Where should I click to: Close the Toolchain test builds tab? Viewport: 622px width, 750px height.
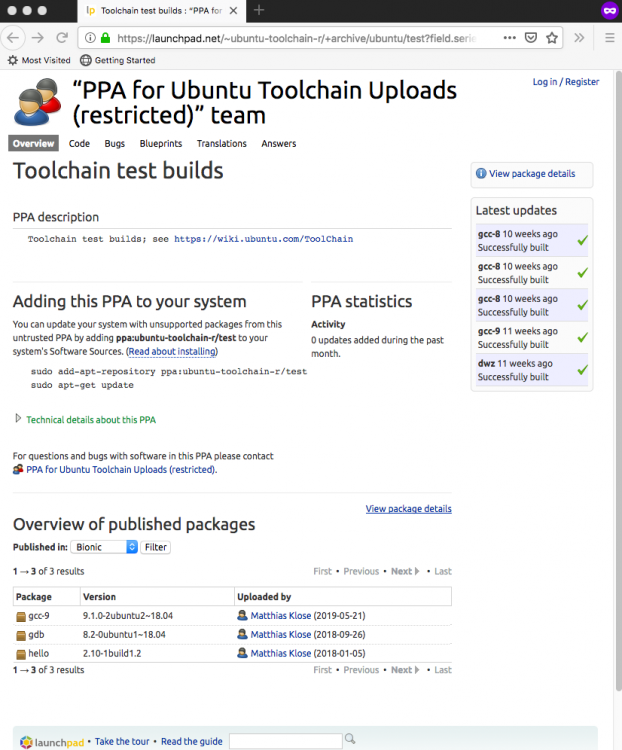pos(233,11)
